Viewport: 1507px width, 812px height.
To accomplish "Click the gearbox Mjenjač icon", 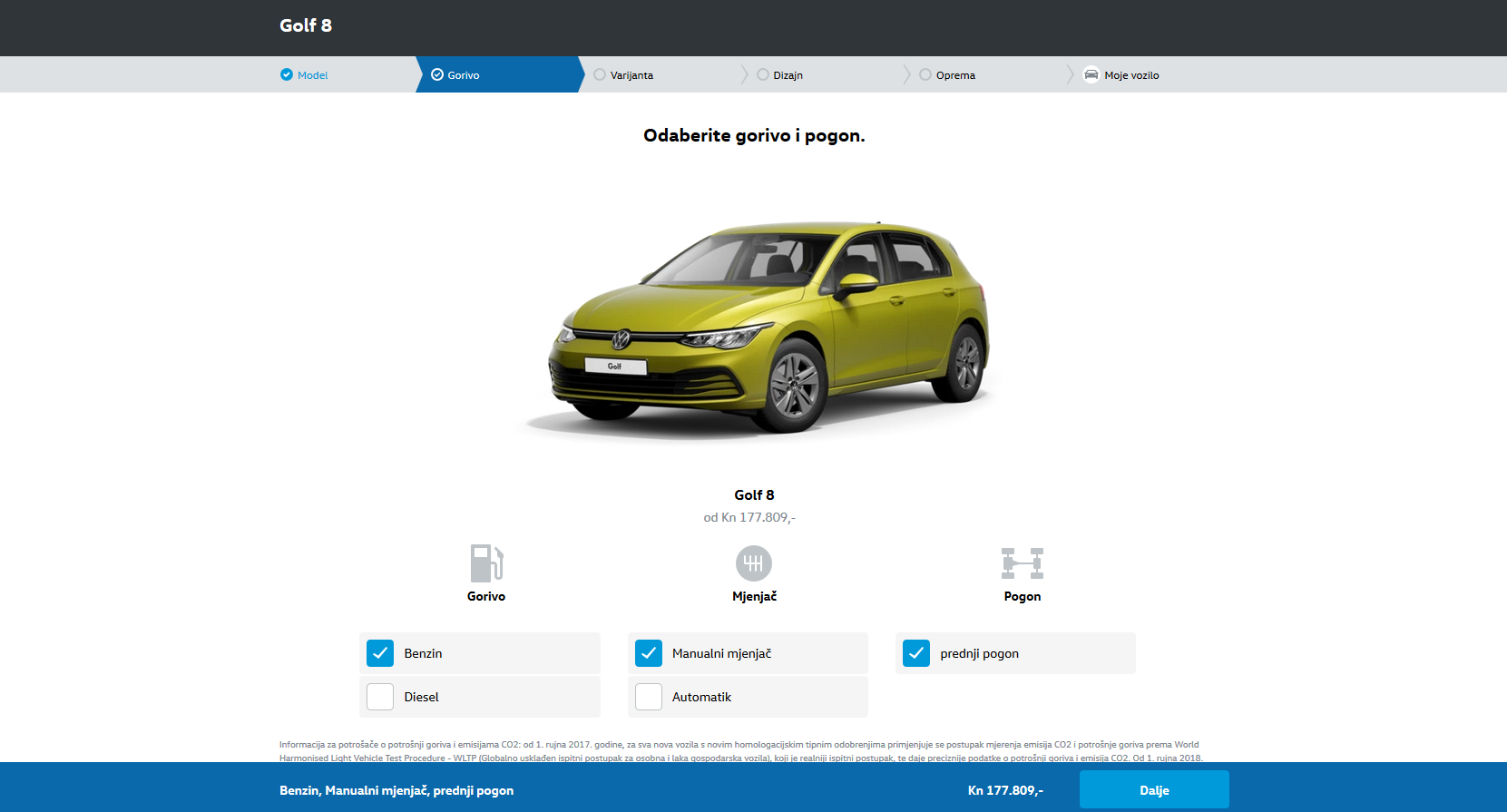I will 754,563.
